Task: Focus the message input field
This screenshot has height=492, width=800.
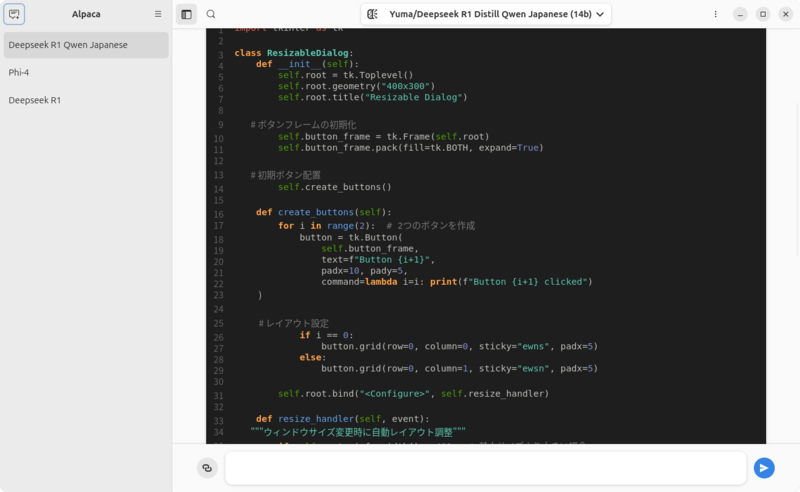Action: pyautogui.click(x=485, y=468)
